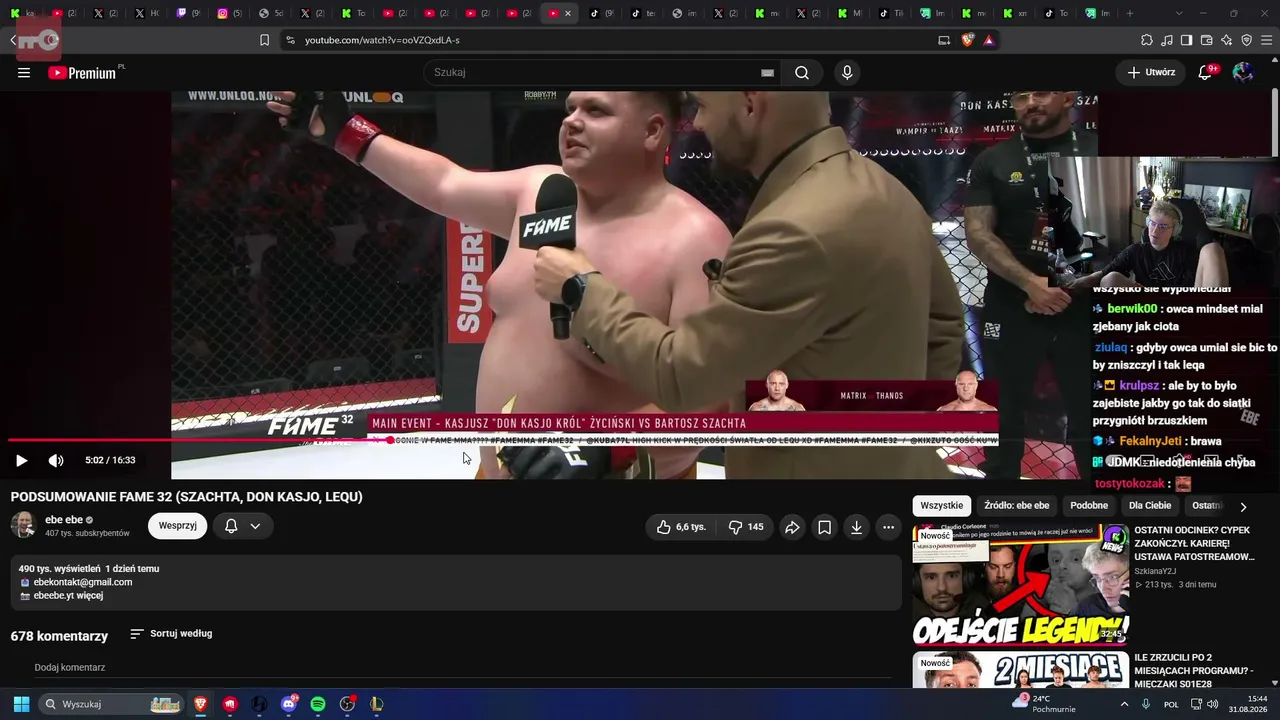Toggle the browser sidebar panel
This screenshot has width=1280, height=720.
[x=1186, y=40]
